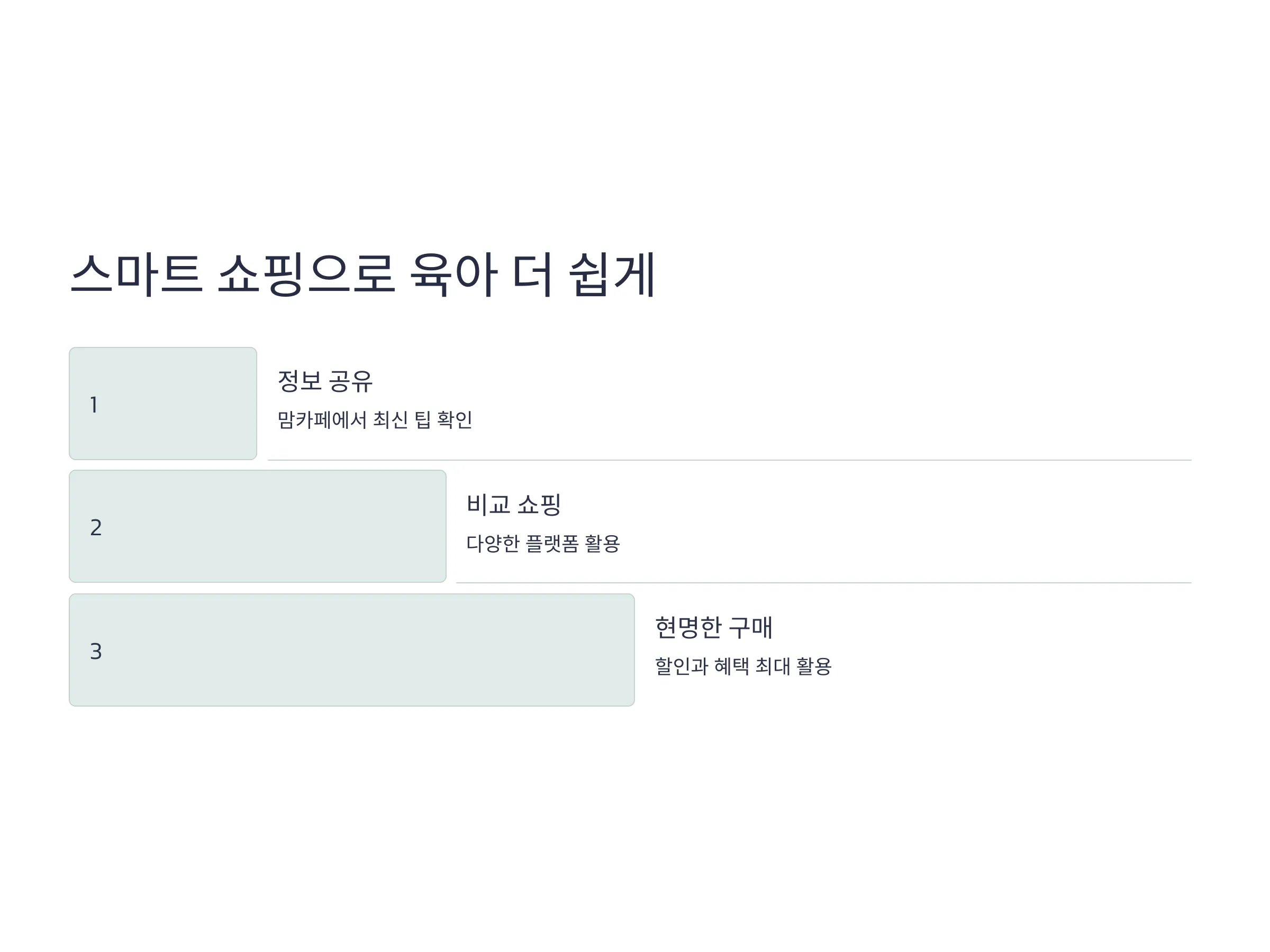The height and width of the screenshot is (952, 1270).
Task: Select the 현명한 구매 heading
Action: (714, 627)
